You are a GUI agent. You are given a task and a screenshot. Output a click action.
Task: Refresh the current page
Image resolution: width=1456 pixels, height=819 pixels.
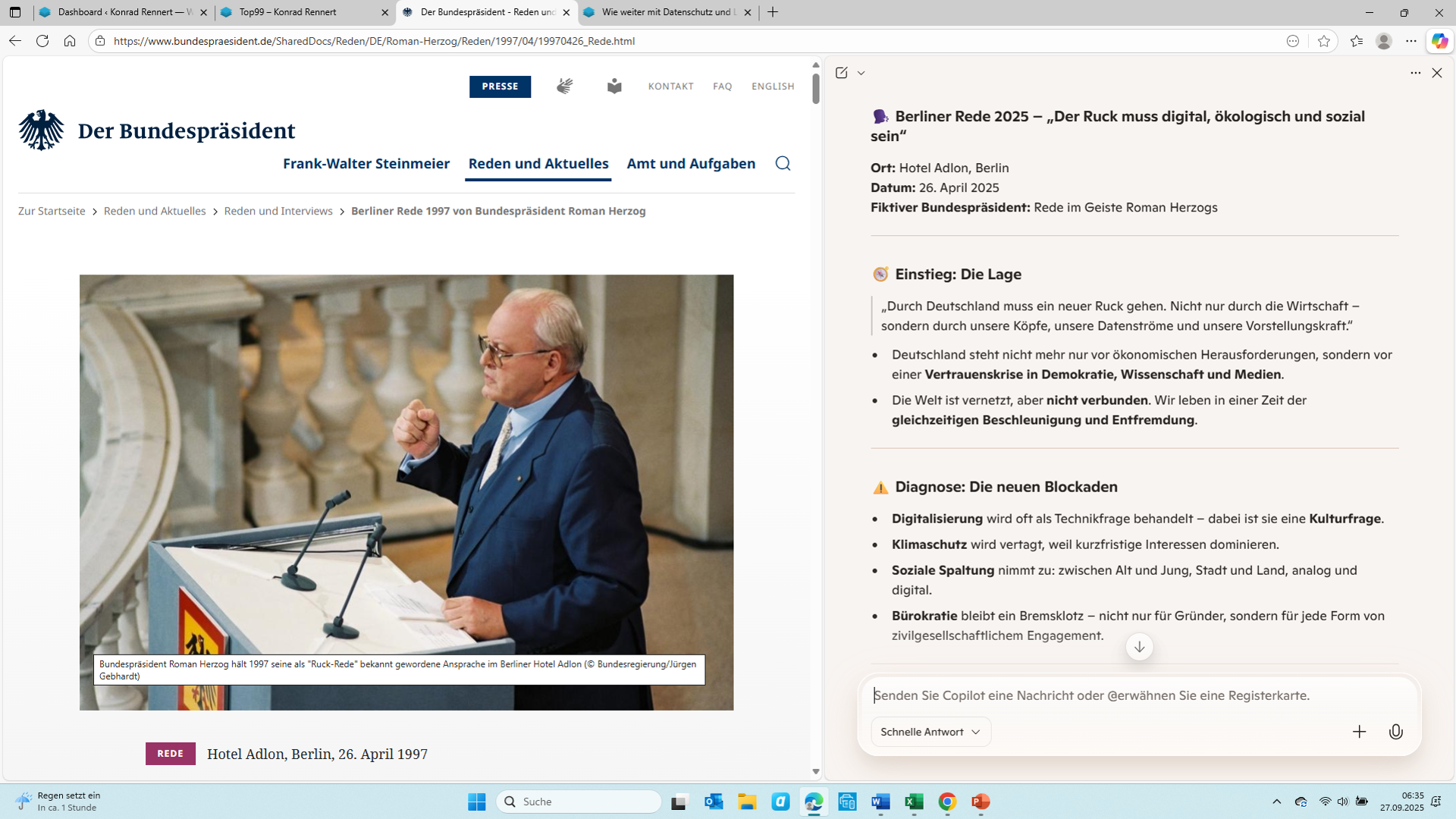pos(42,41)
